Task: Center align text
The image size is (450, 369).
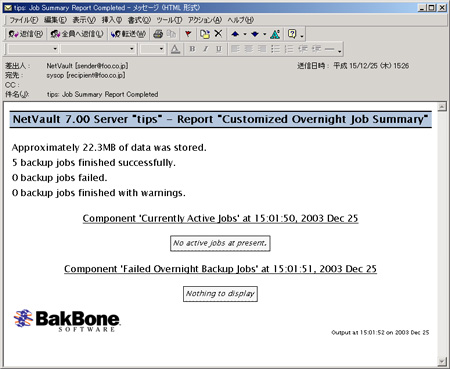Action: (249, 49)
